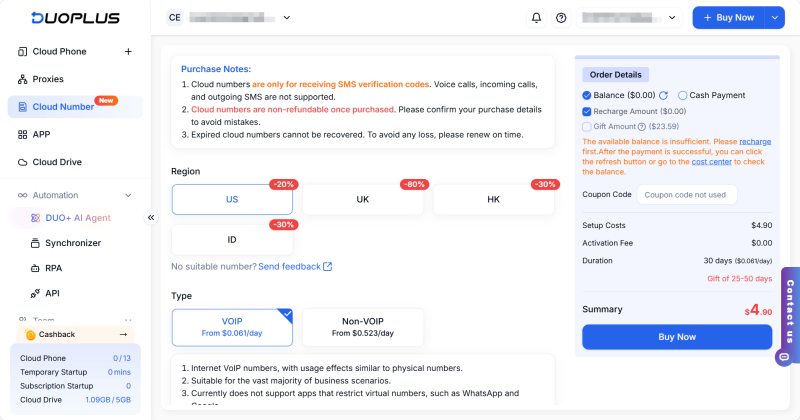Enable the Gift Amount checkbox

[x=587, y=127]
